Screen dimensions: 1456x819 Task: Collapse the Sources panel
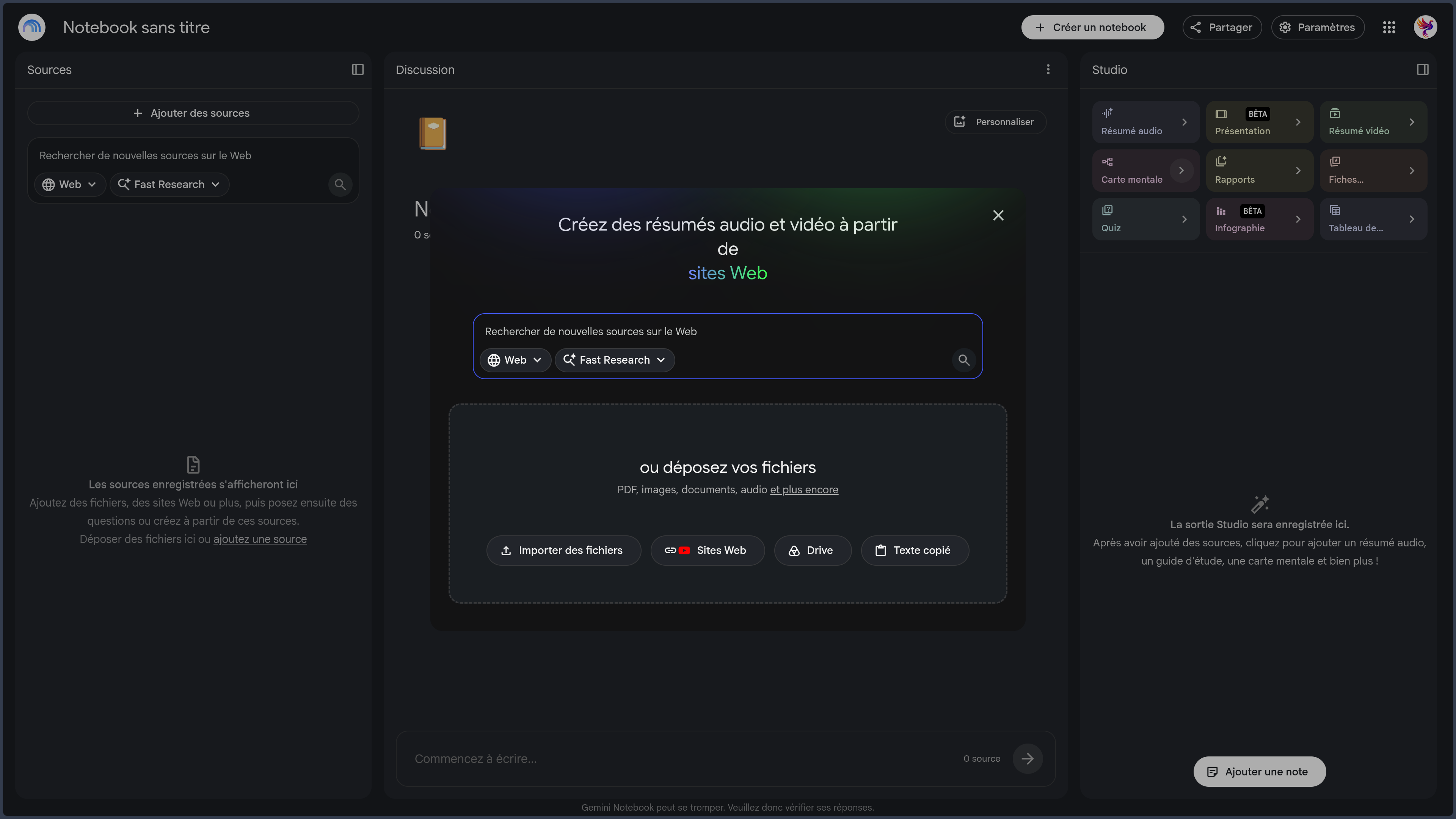pos(358,69)
